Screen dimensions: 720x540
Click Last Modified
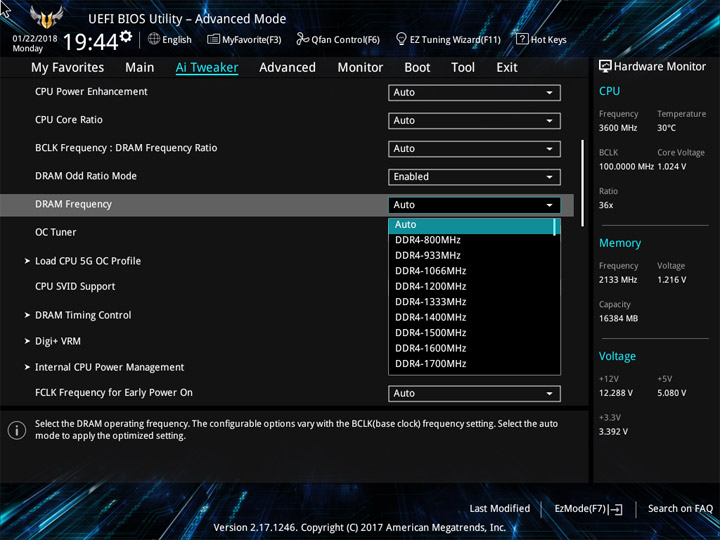[499, 508]
